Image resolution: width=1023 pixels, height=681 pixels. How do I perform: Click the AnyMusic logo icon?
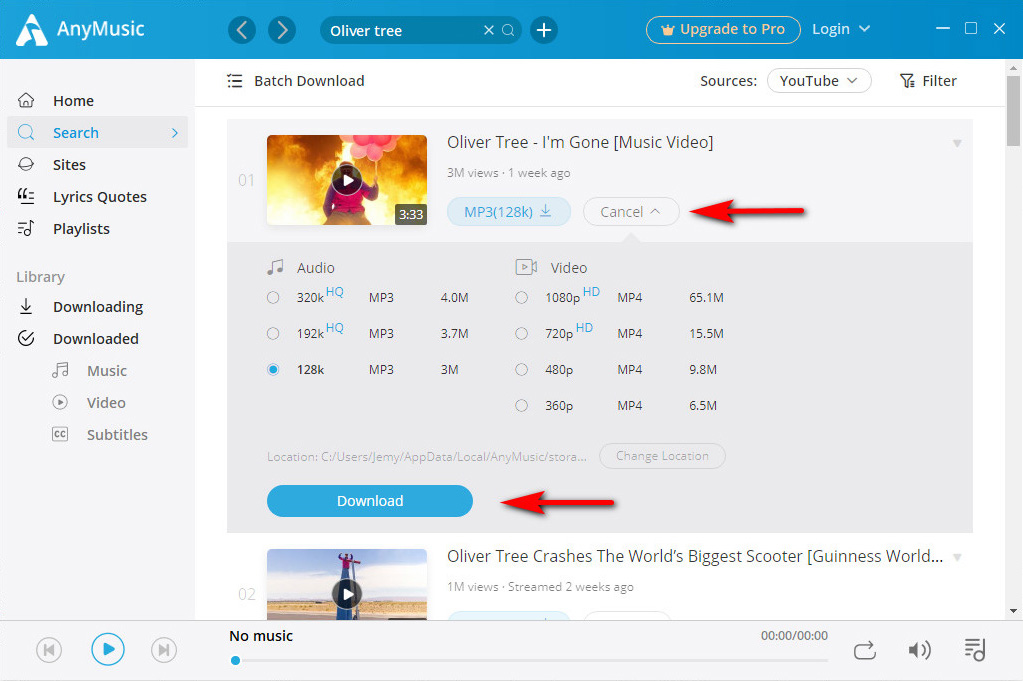31,29
